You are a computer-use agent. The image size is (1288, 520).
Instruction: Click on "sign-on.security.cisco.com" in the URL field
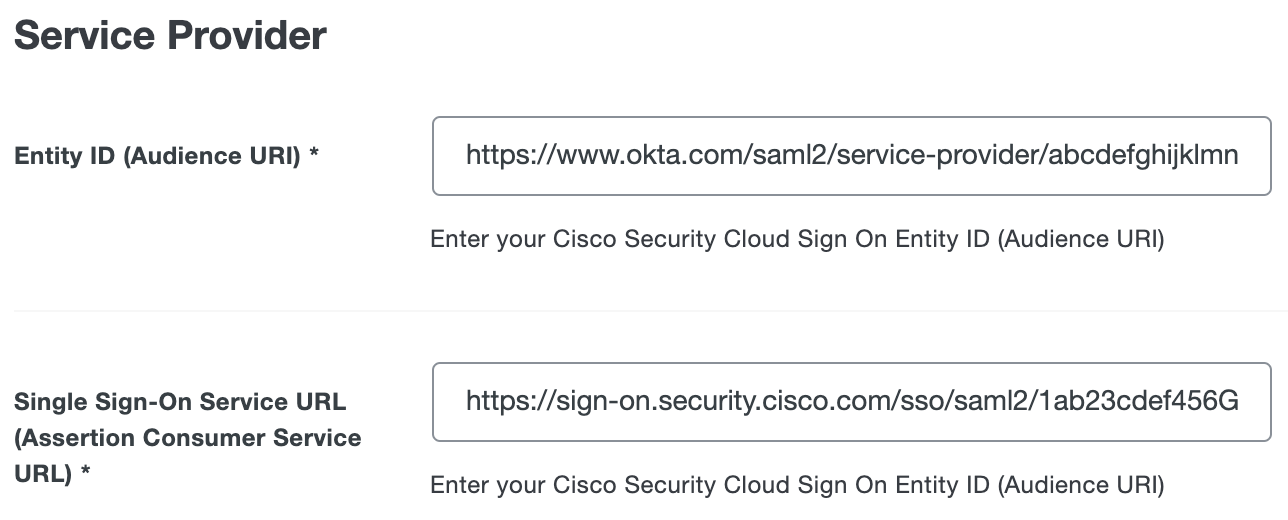tap(718, 402)
